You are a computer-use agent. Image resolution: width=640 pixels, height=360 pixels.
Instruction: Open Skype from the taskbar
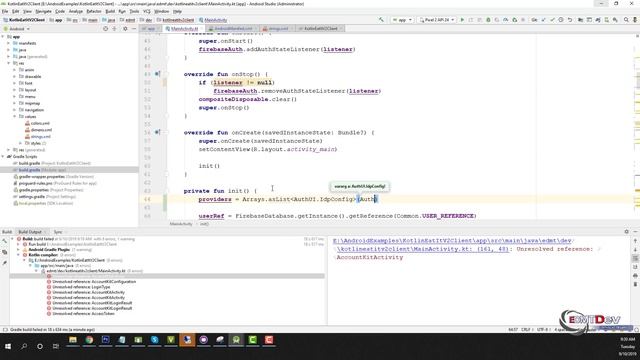pyautogui.click(x=154, y=340)
